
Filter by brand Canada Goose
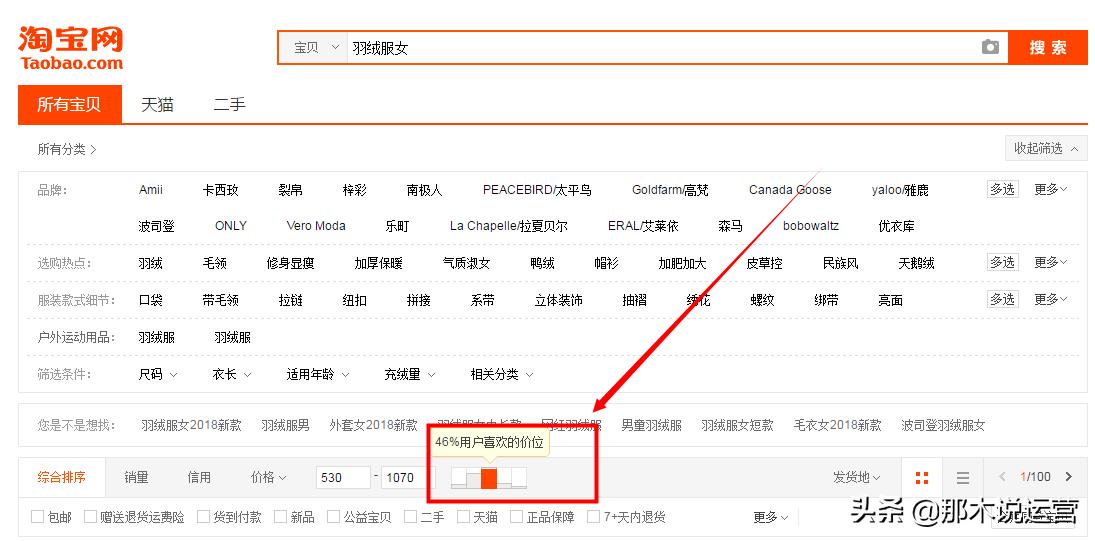pyautogui.click(x=790, y=190)
